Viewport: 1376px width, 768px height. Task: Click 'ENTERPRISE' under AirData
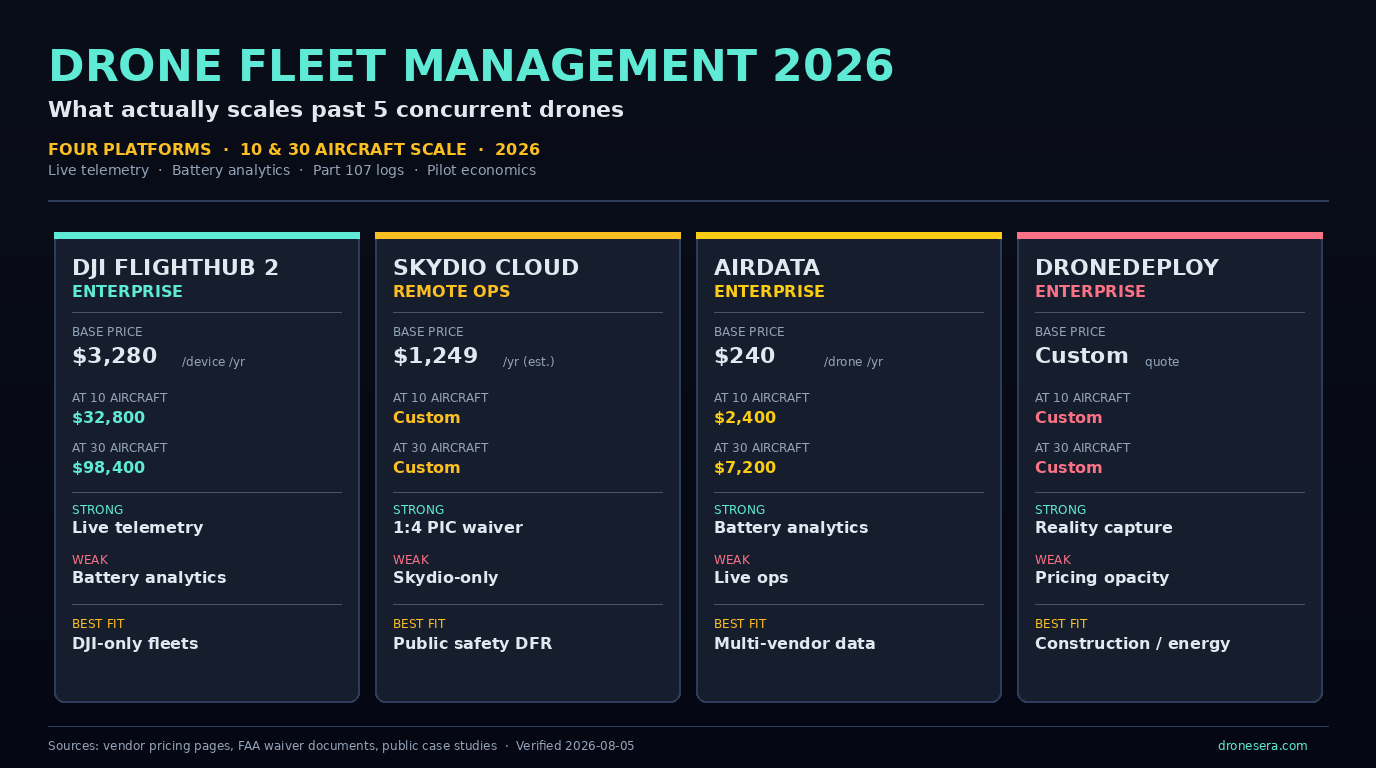[x=769, y=292]
